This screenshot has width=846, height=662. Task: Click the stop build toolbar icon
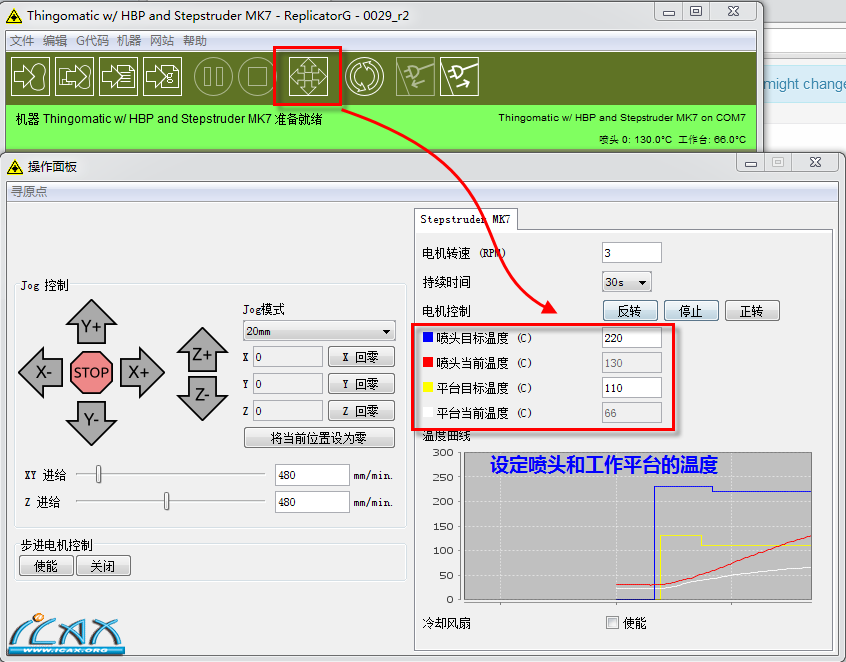(x=257, y=77)
